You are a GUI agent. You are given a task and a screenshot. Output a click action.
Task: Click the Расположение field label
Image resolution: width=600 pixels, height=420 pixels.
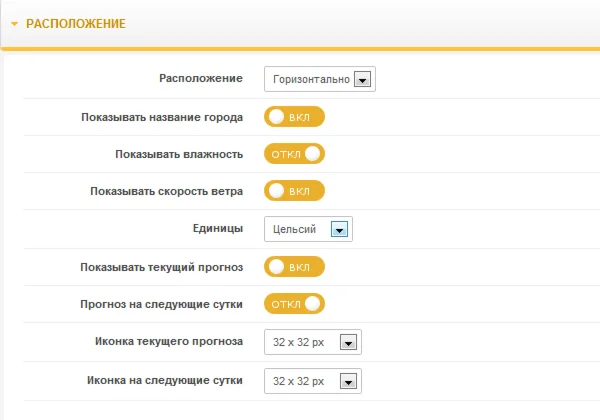pyautogui.click(x=201, y=79)
